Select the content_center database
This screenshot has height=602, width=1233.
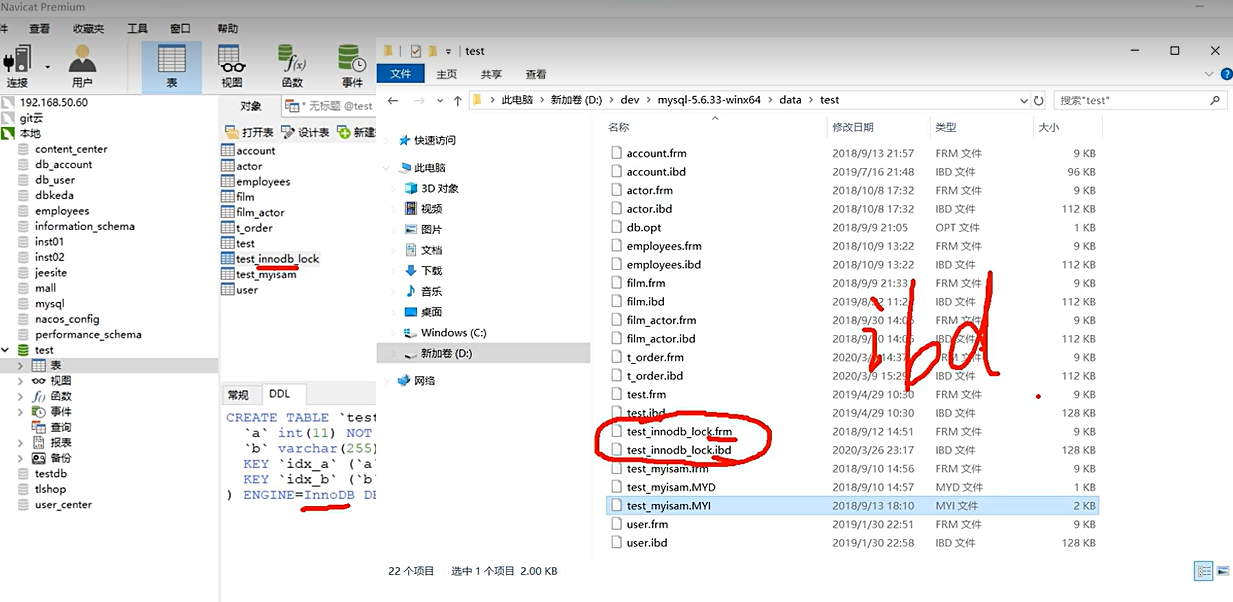coord(70,149)
